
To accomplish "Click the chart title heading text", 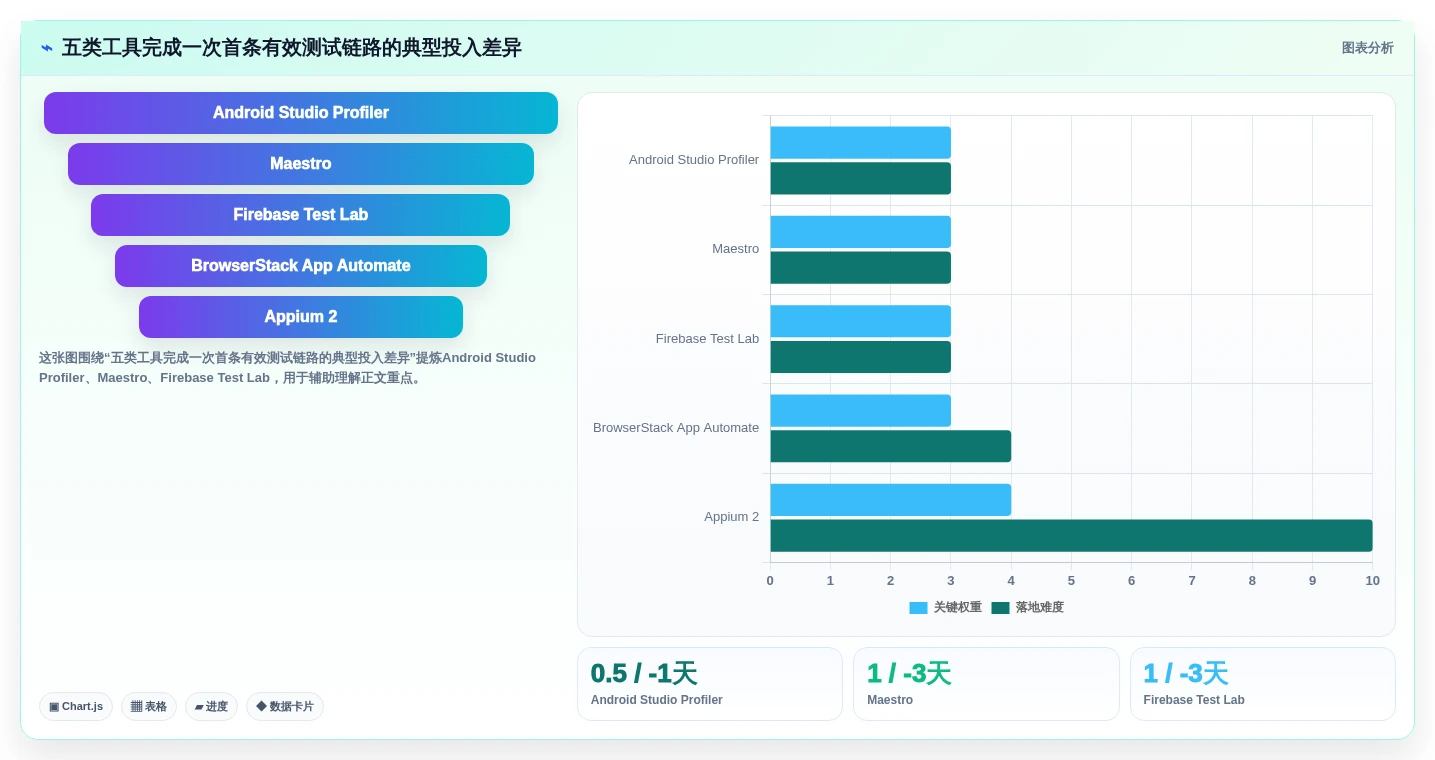I will 292,48.
